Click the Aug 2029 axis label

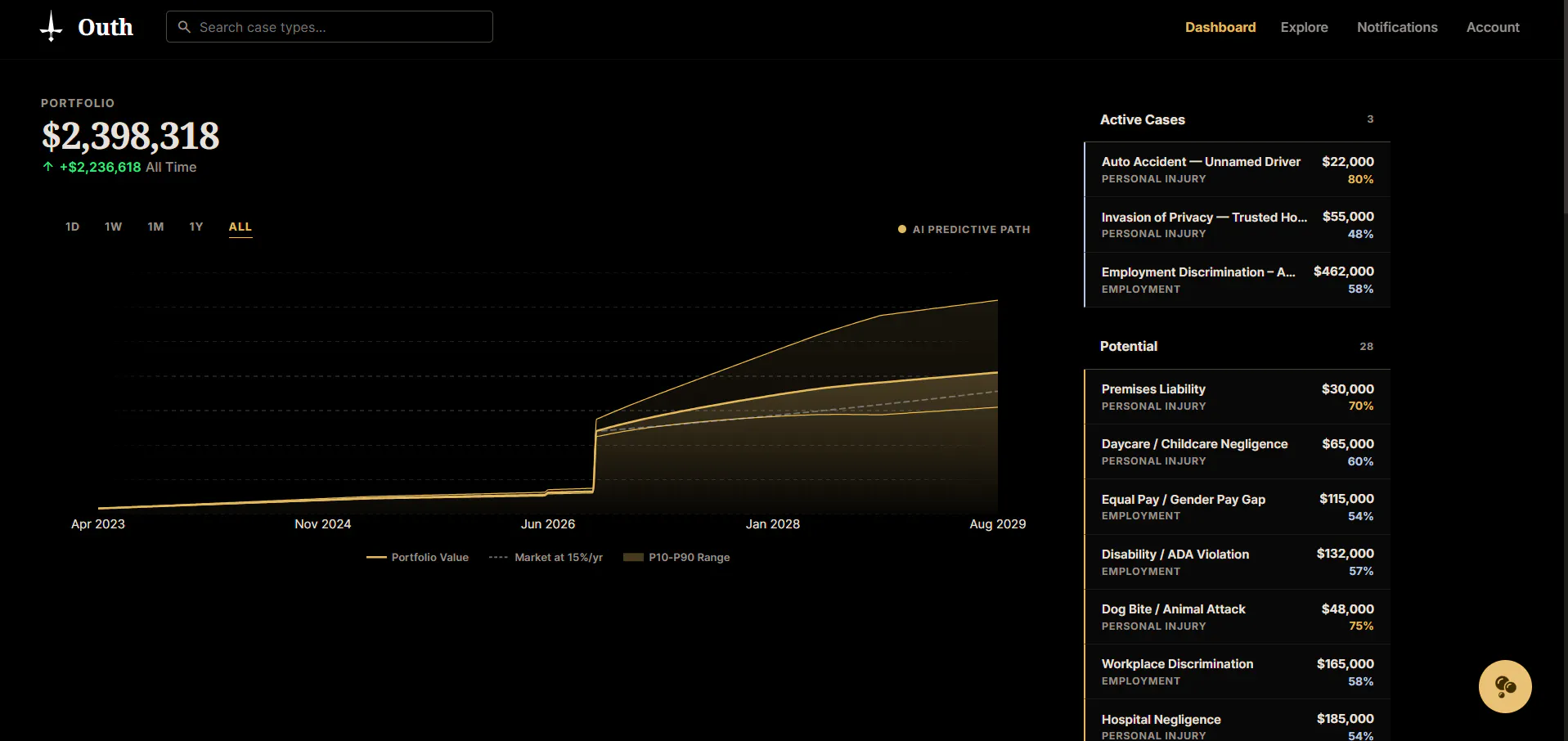click(x=998, y=524)
